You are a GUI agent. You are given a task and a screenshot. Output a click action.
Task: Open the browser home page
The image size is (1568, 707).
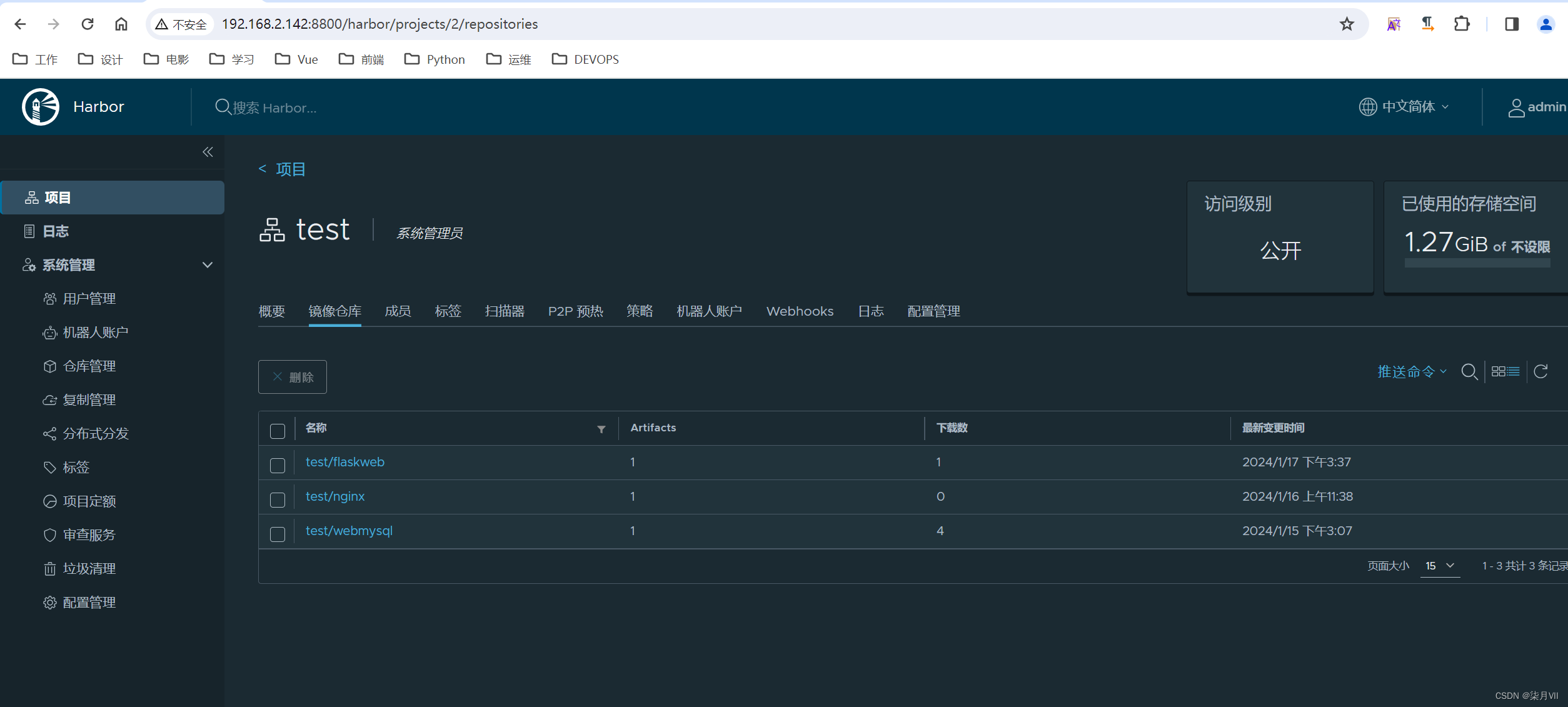point(121,24)
